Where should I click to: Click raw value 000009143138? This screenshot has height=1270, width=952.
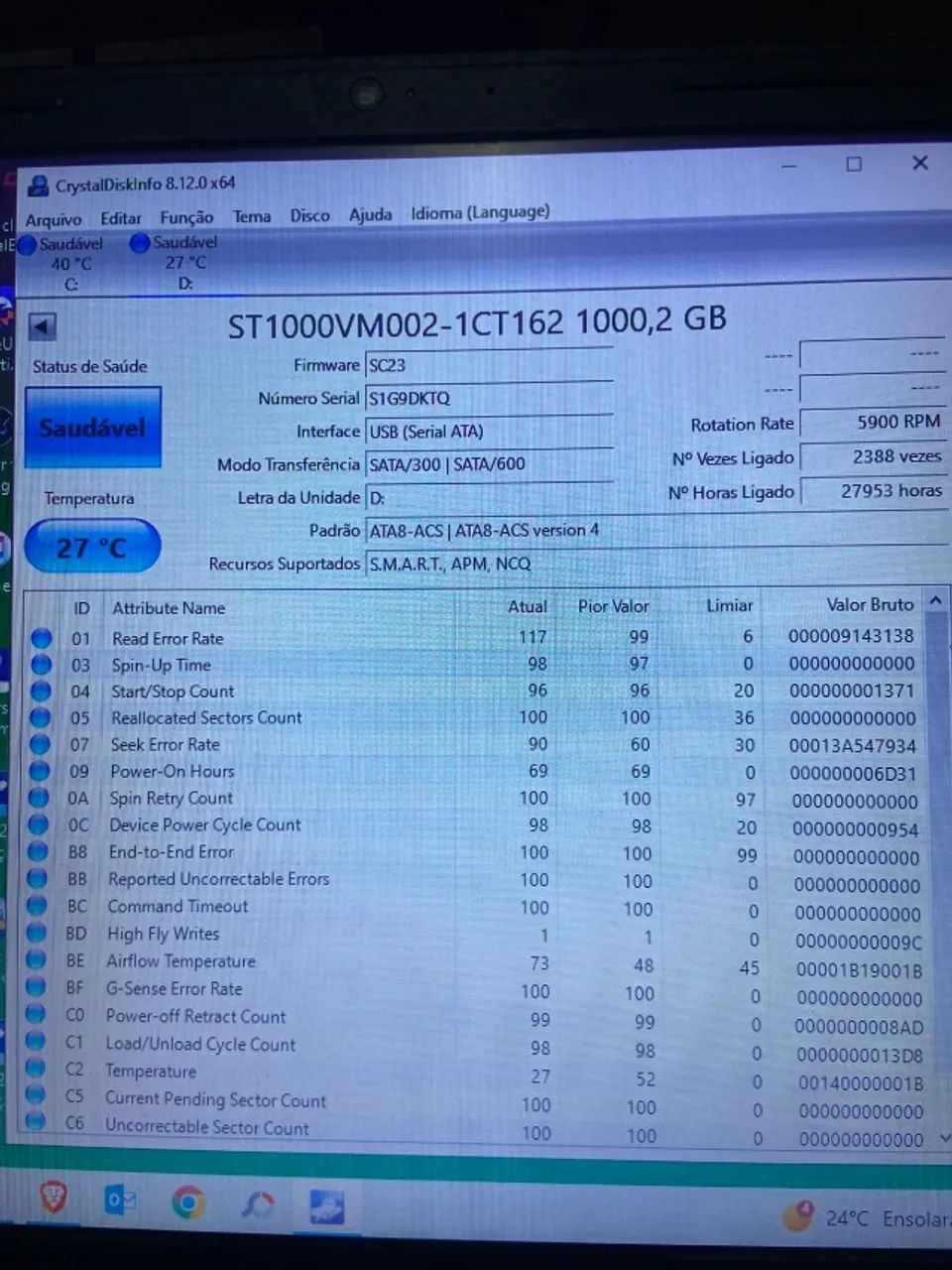pos(851,636)
